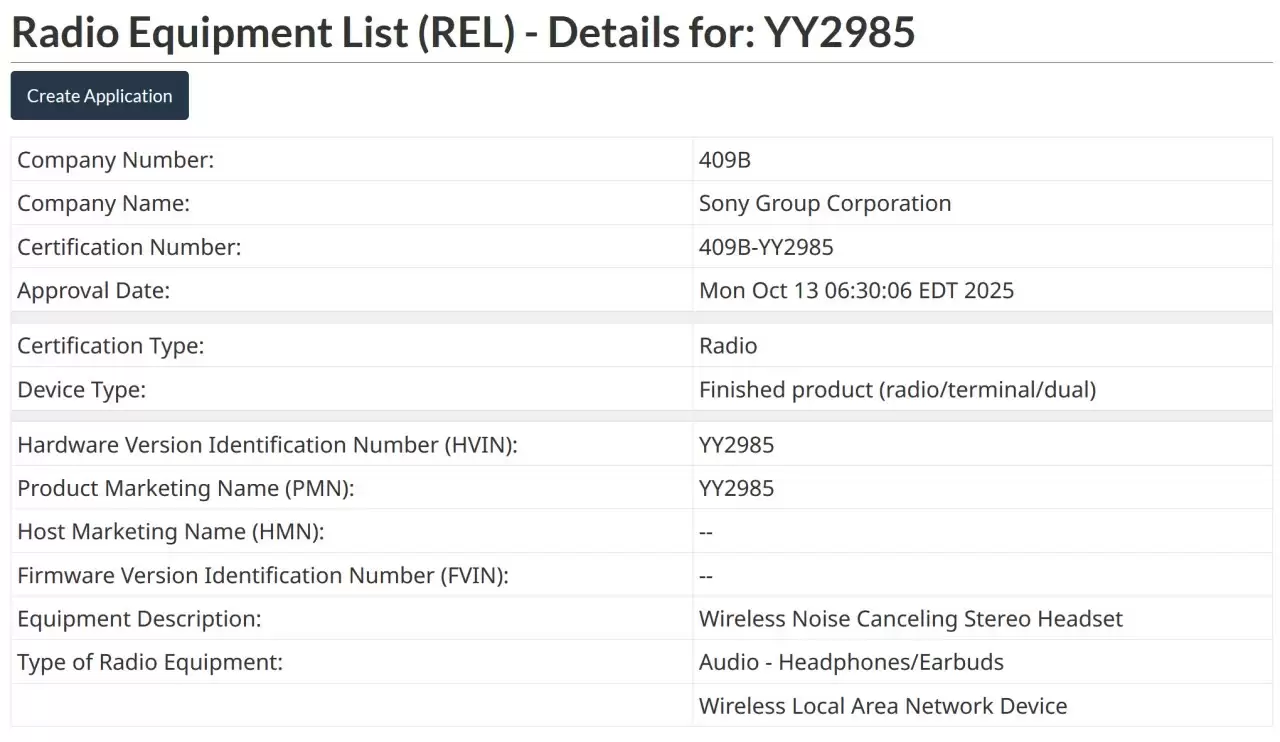The height and width of the screenshot is (742, 1280).
Task: Click the Approval Date label
Action: coord(93,291)
